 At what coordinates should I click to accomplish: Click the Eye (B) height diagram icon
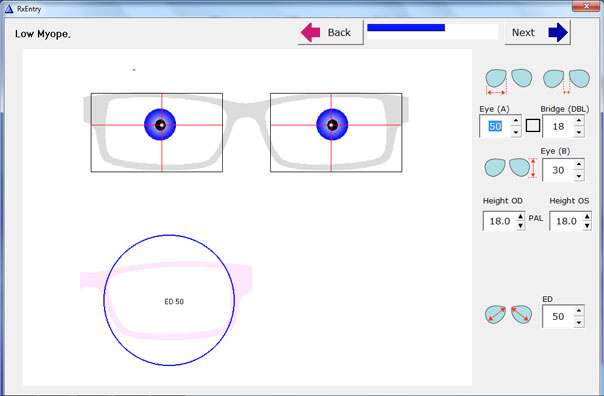click(511, 168)
